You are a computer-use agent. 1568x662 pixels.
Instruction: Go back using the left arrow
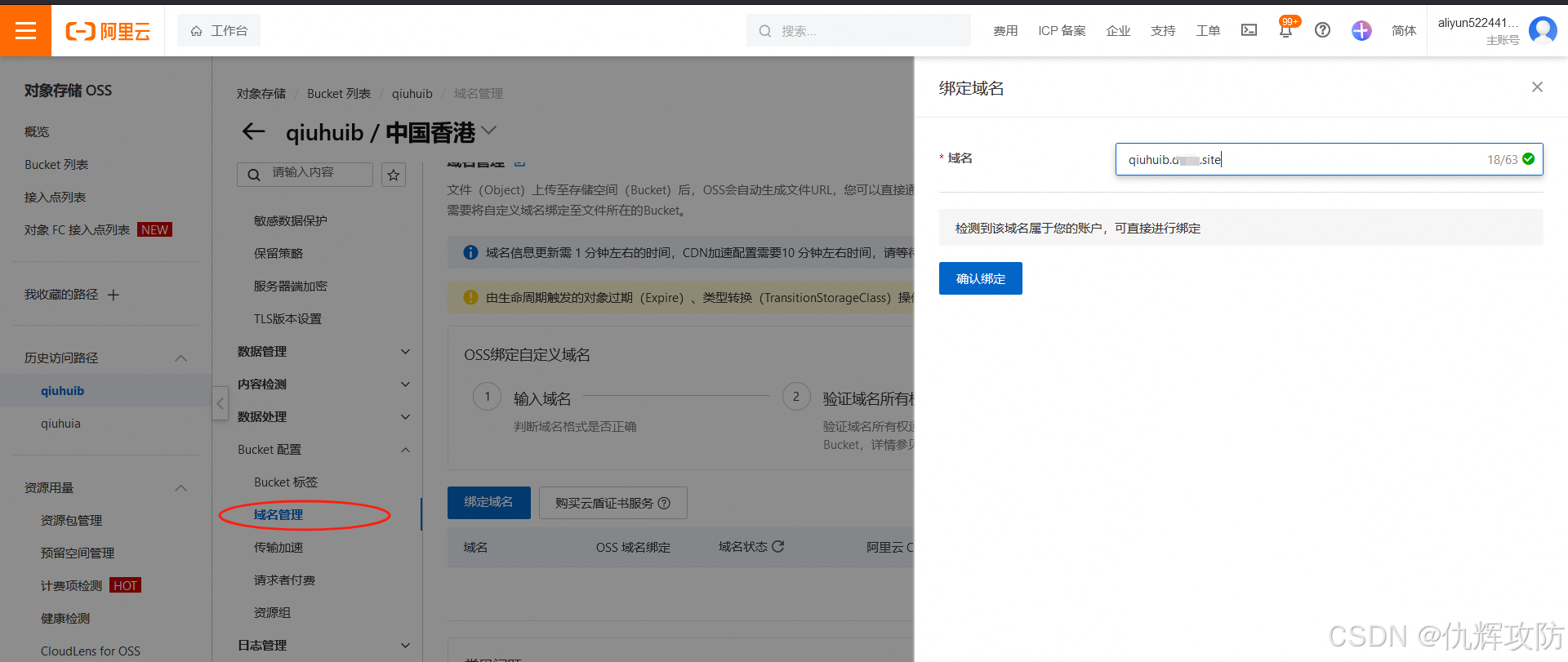(x=254, y=131)
